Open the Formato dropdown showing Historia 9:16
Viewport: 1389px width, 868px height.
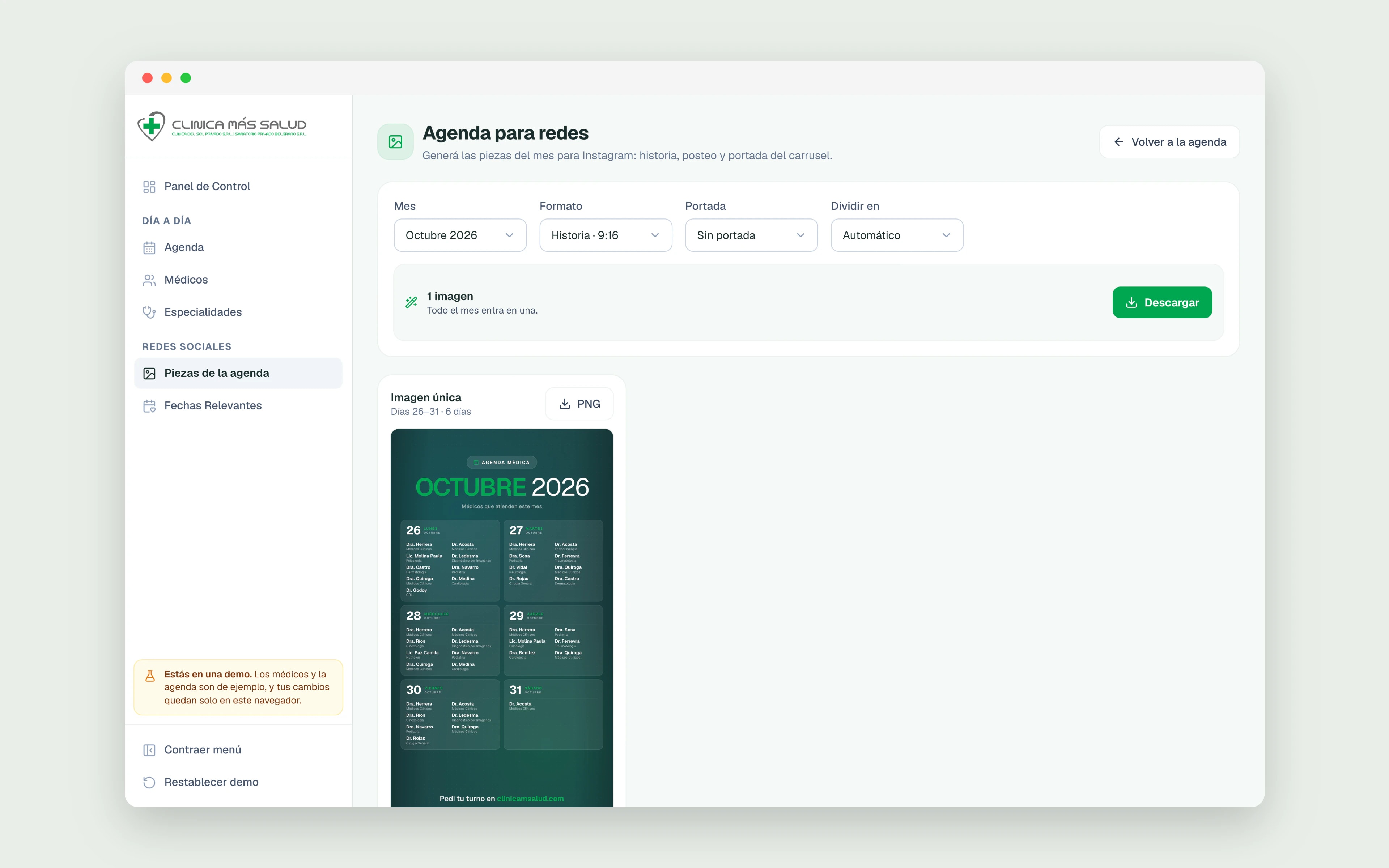click(x=606, y=235)
